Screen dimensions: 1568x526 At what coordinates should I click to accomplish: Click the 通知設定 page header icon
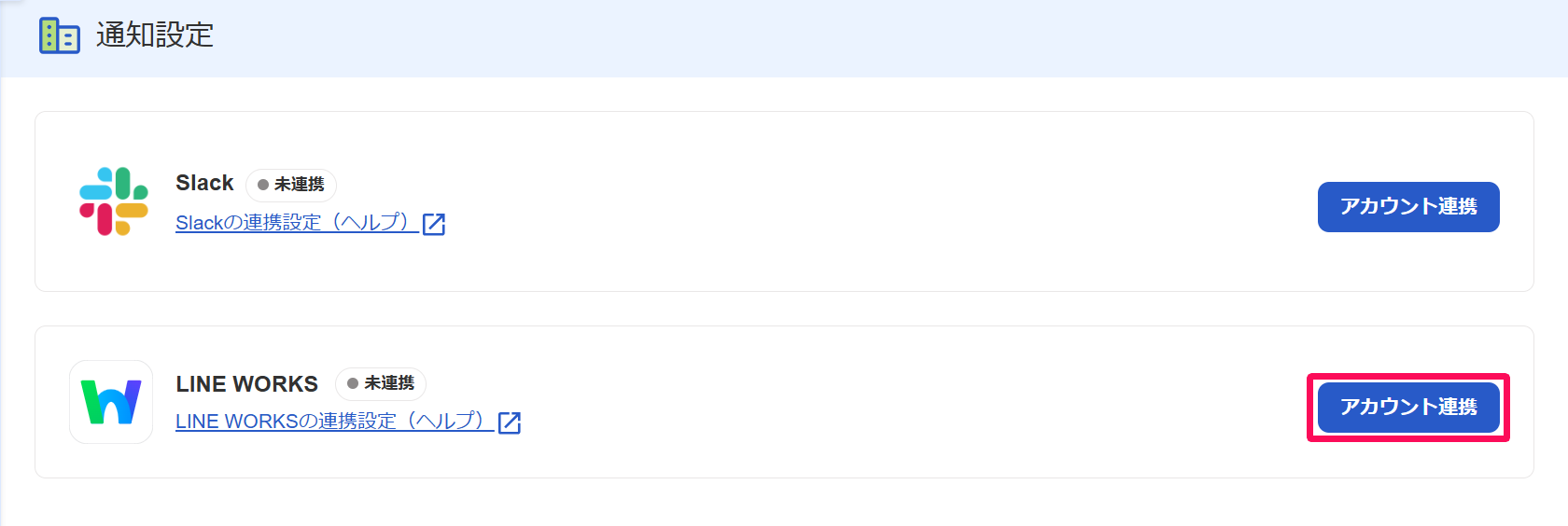click(x=59, y=35)
